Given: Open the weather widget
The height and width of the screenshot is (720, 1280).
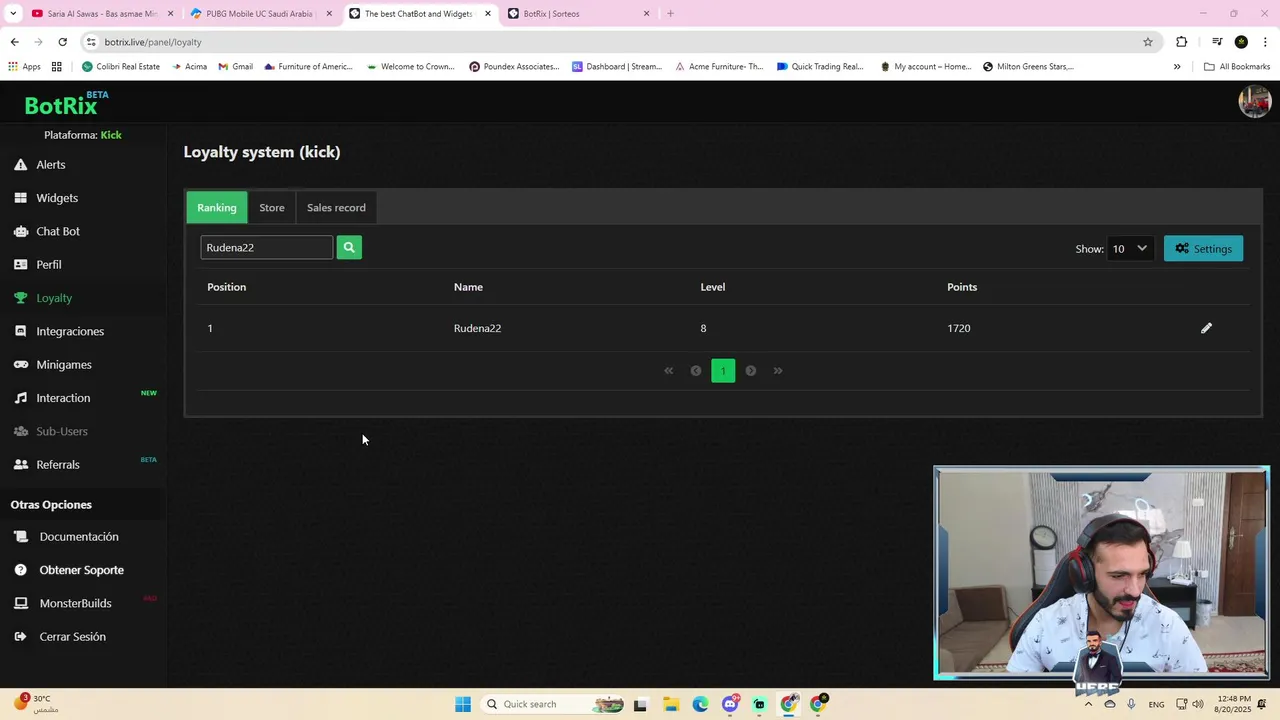Looking at the screenshot, I should point(36,704).
